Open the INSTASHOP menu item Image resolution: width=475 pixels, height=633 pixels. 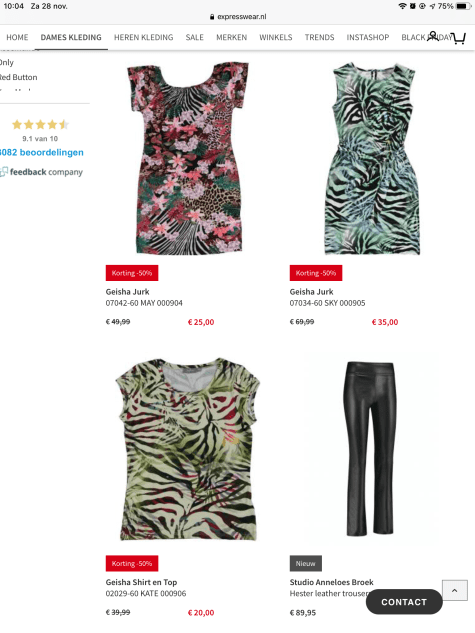pyautogui.click(x=368, y=38)
